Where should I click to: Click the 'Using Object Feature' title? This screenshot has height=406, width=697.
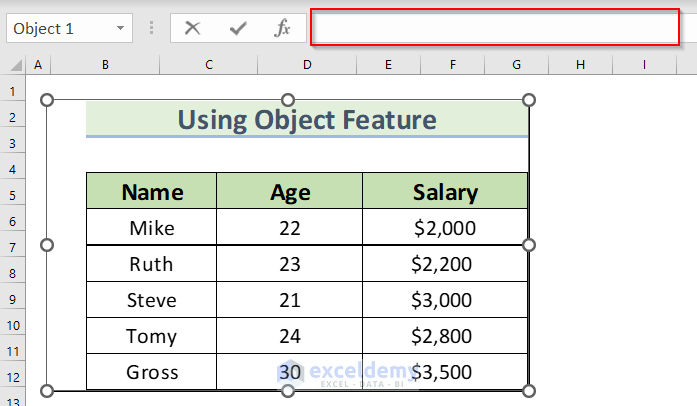pos(307,120)
